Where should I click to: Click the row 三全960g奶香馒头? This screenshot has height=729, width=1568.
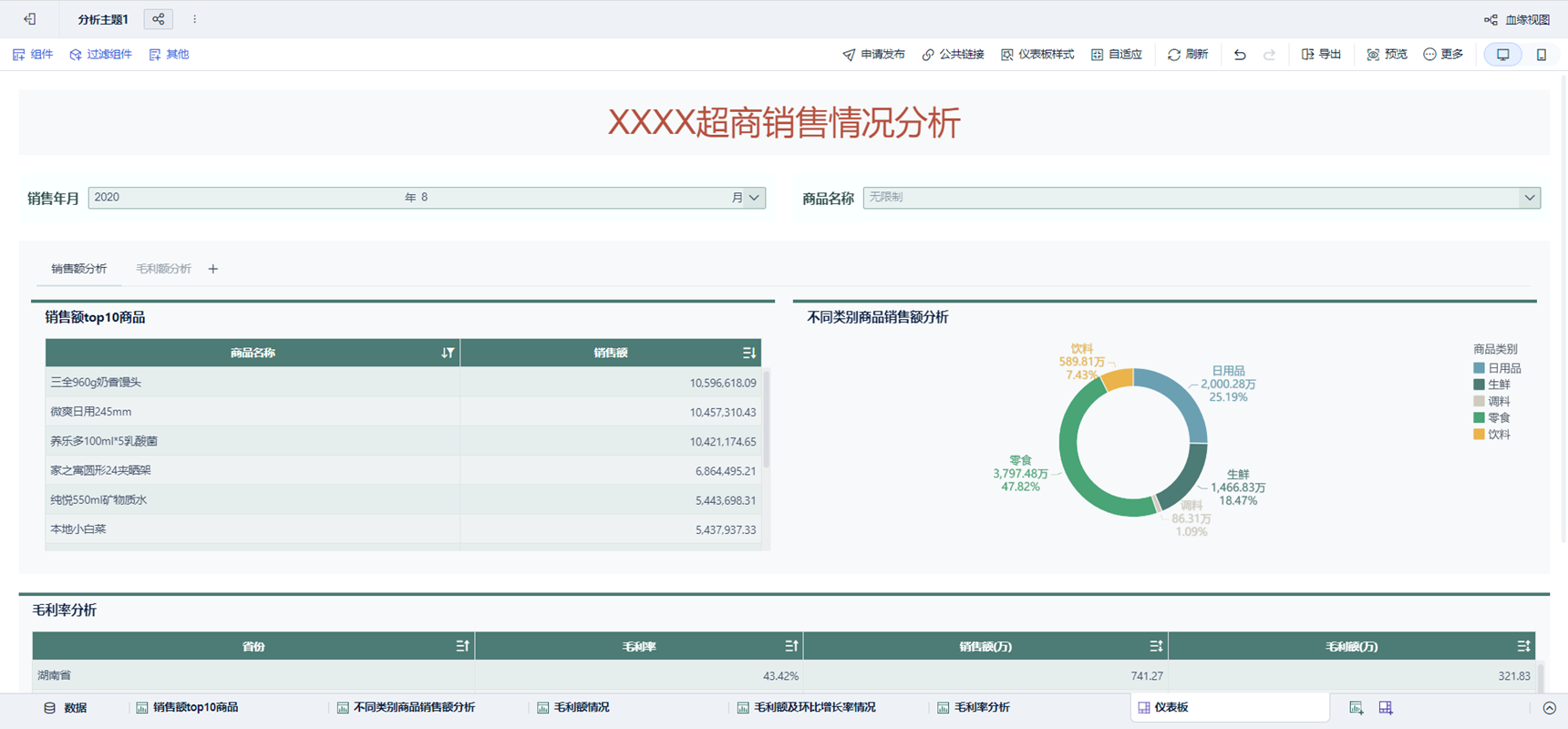403,383
